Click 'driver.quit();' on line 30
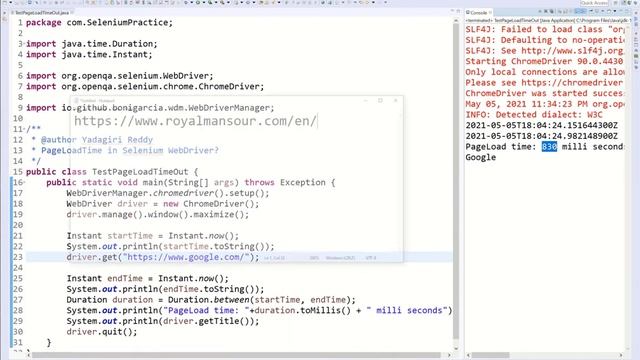Image resolution: width=640 pixels, height=360 pixels. pos(102,332)
